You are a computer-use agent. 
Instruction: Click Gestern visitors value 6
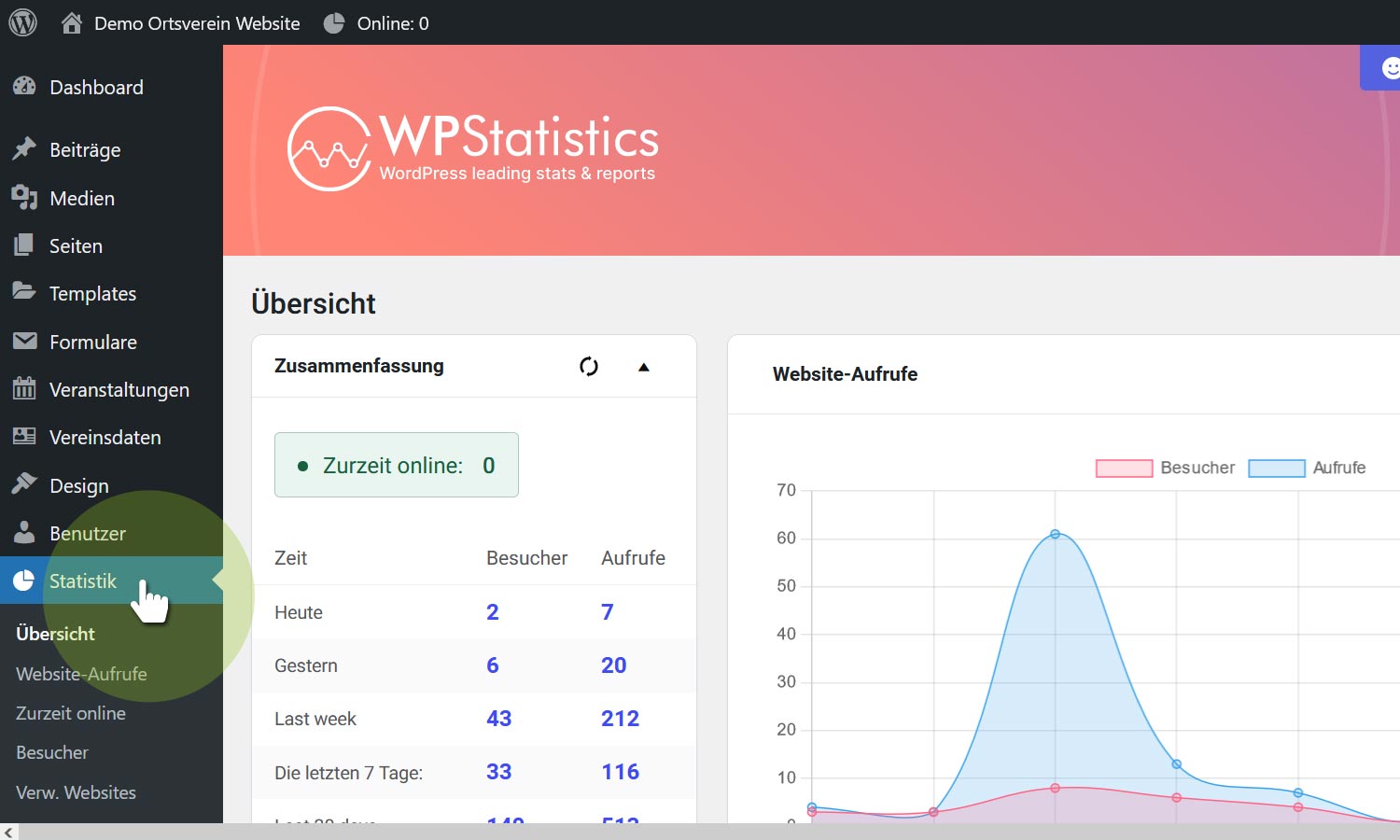[x=493, y=665]
